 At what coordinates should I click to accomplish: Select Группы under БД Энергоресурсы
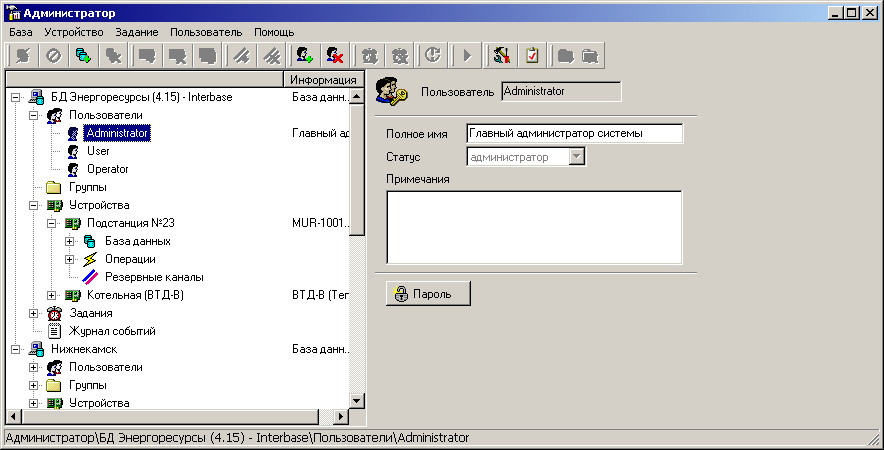[x=87, y=187]
